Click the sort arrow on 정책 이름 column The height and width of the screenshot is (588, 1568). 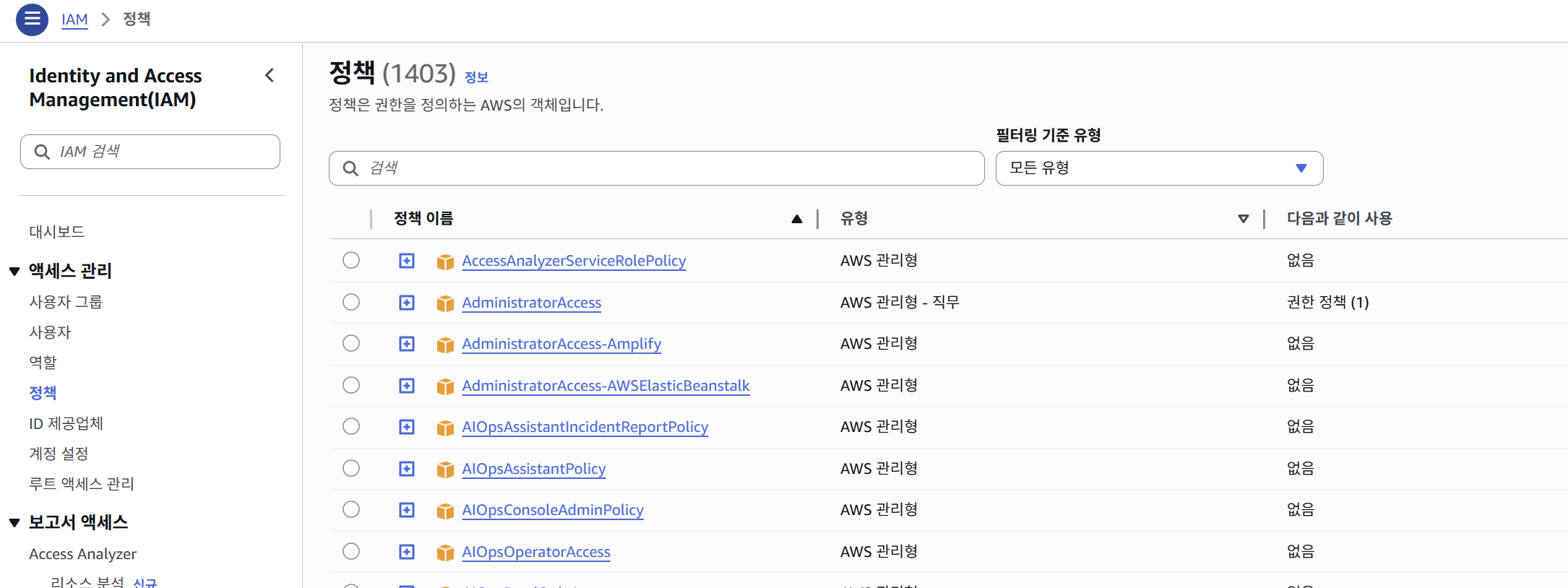point(796,219)
